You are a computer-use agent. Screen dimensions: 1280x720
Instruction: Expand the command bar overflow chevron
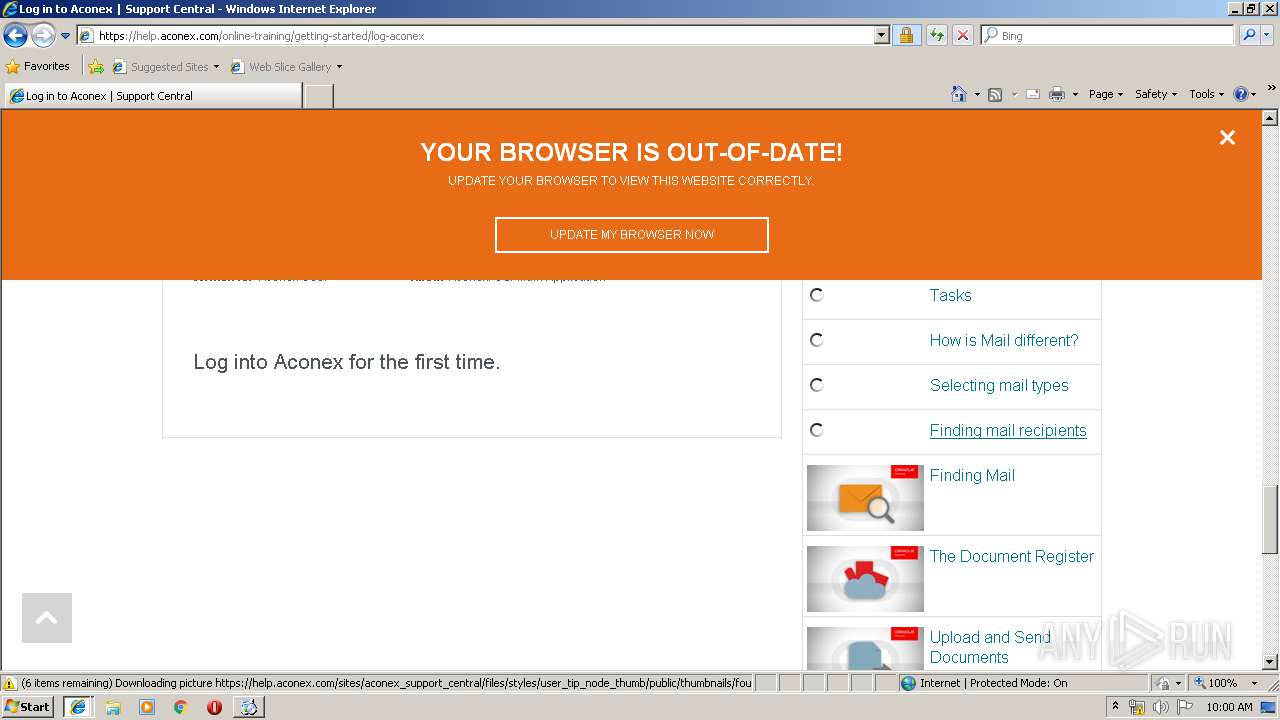[1271, 89]
